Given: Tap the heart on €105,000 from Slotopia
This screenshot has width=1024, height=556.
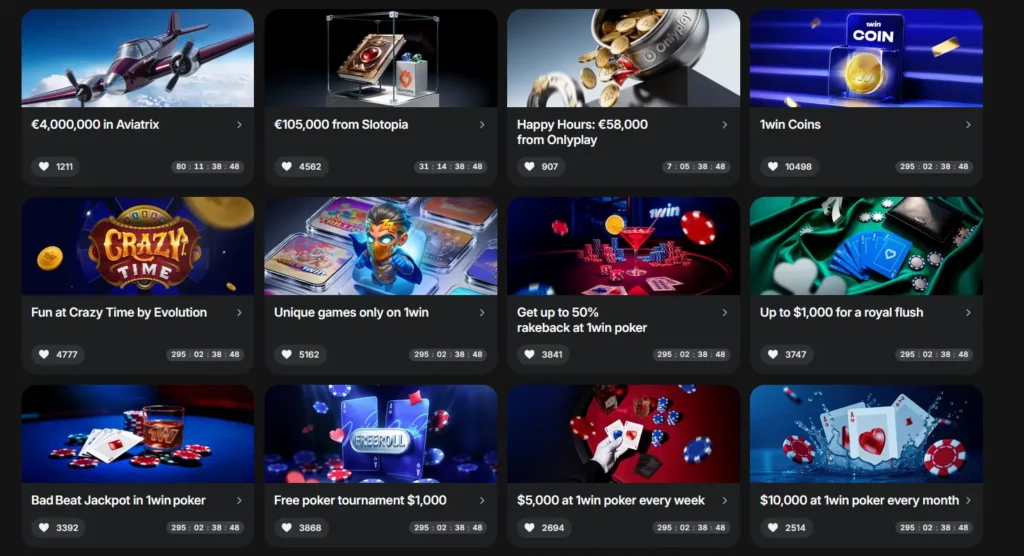Looking at the screenshot, I should 287,167.
